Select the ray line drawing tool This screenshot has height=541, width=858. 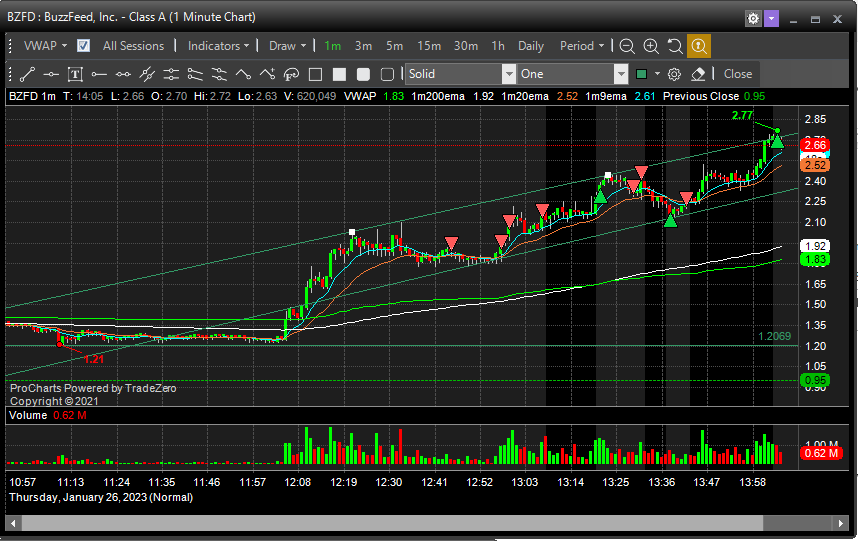tap(99, 74)
